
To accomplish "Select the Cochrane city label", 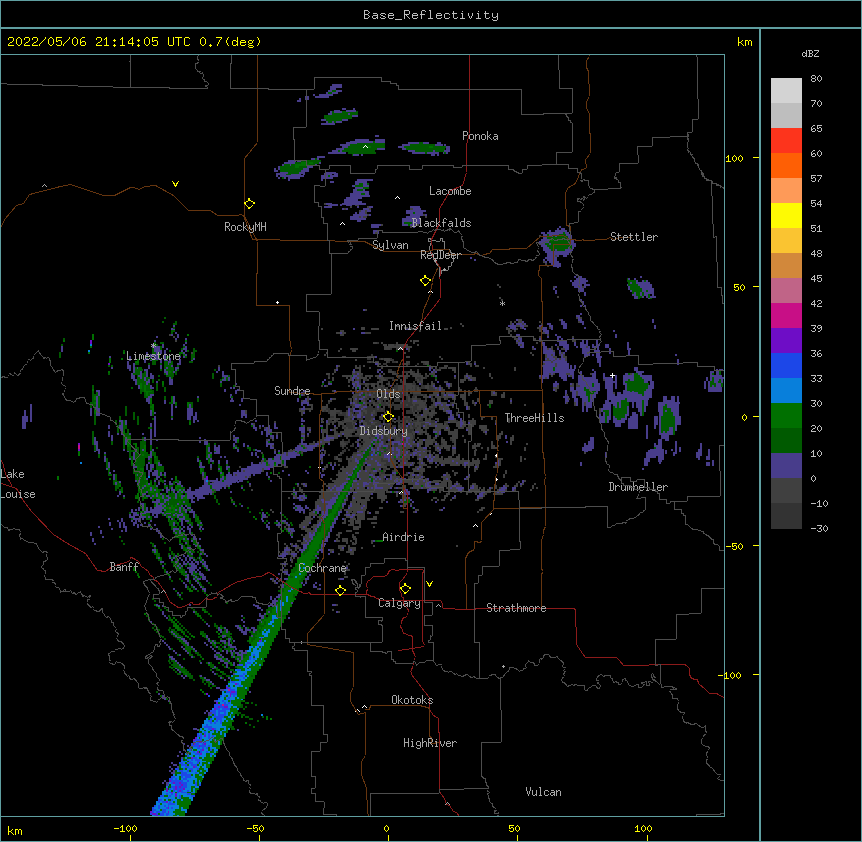I will pyautogui.click(x=323, y=568).
